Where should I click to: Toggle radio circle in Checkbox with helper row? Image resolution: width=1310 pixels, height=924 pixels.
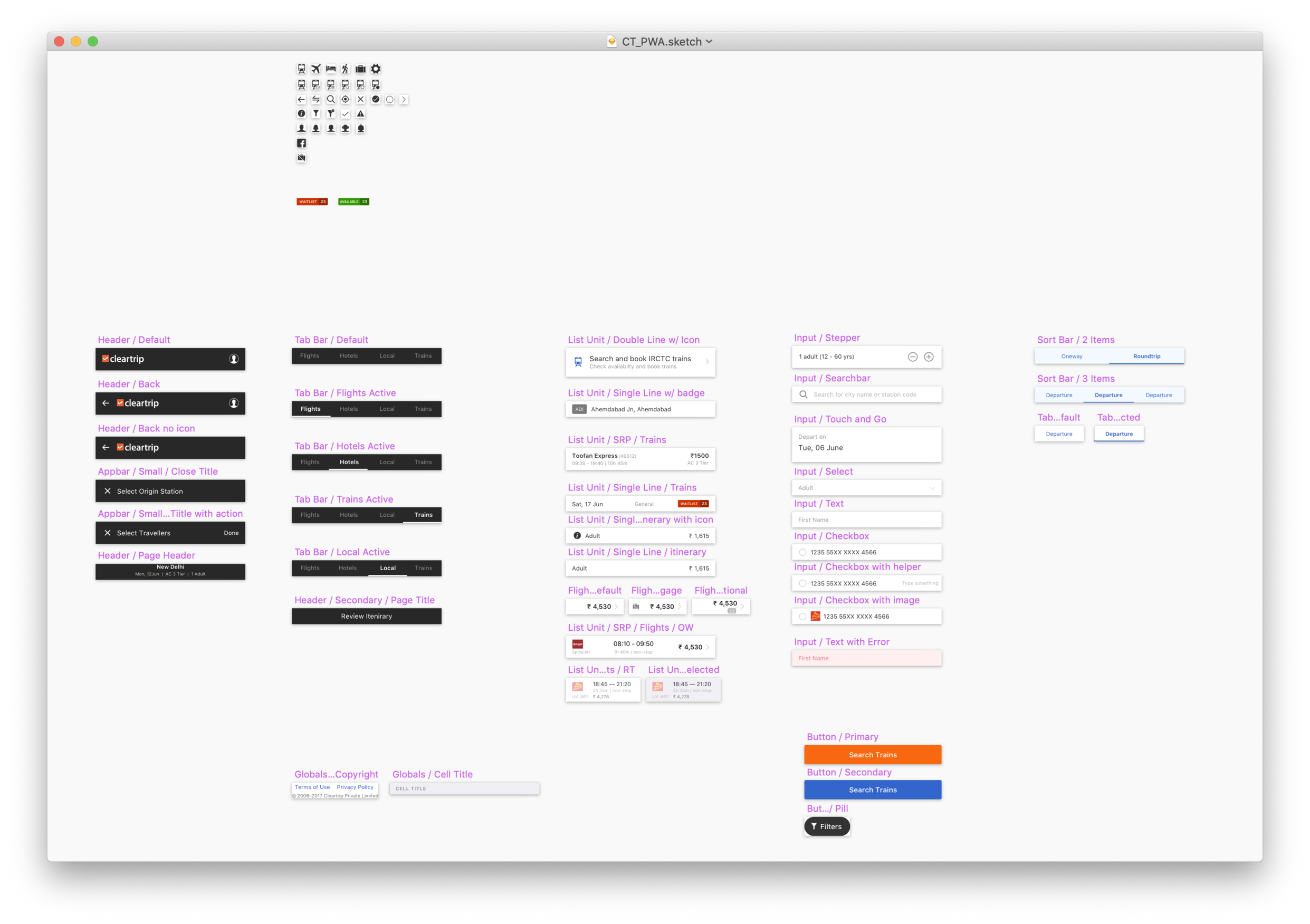pos(803,583)
